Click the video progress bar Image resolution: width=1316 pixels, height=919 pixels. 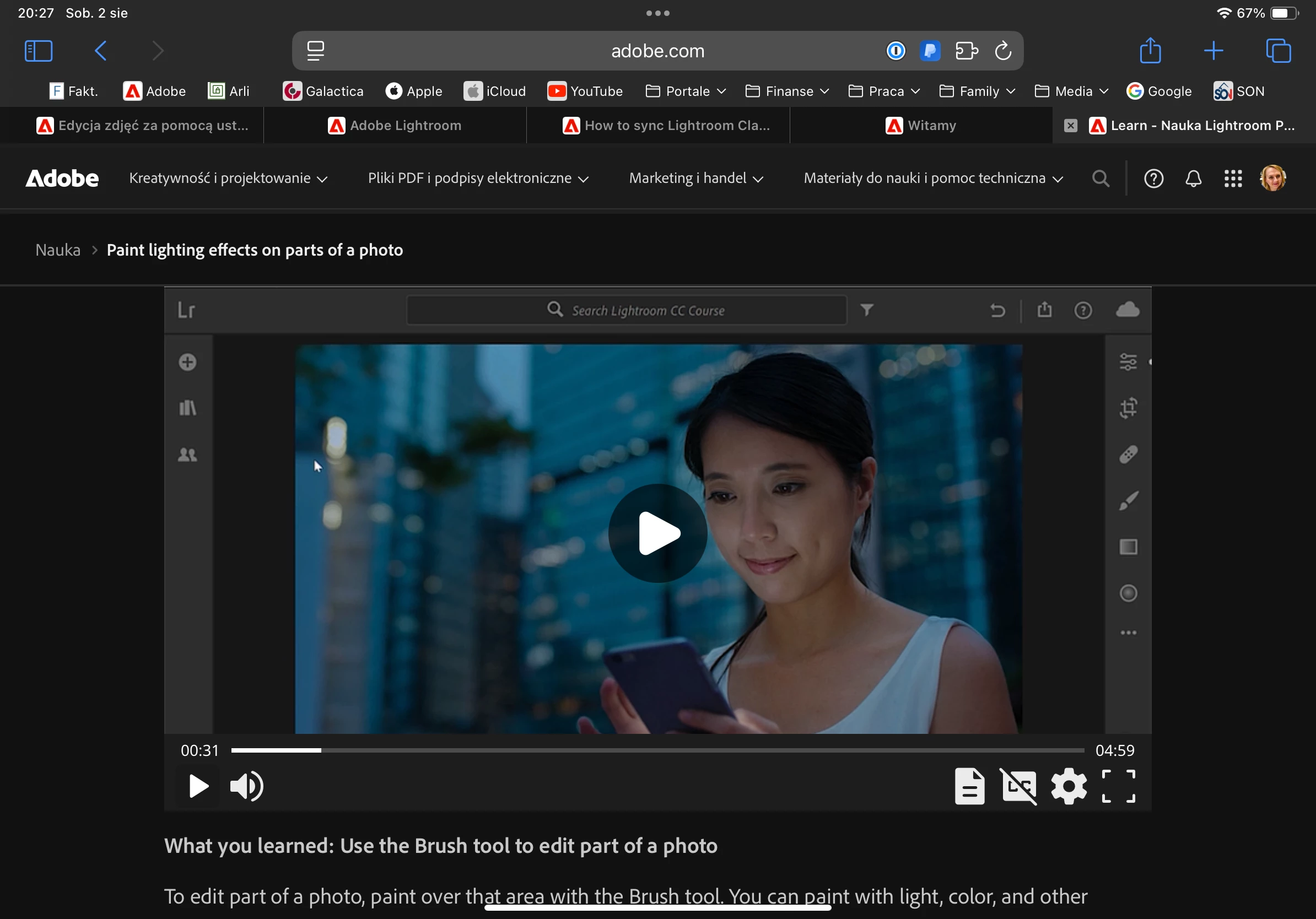click(657, 750)
